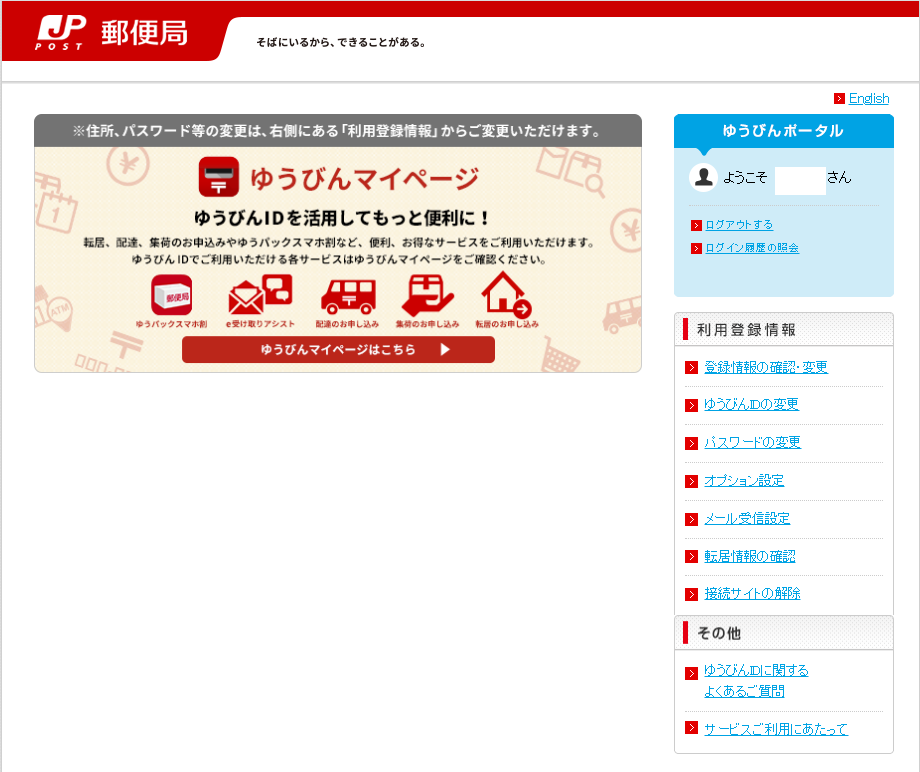
Task: Open メール受信設定 link
Action: click(x=747, y=519)
